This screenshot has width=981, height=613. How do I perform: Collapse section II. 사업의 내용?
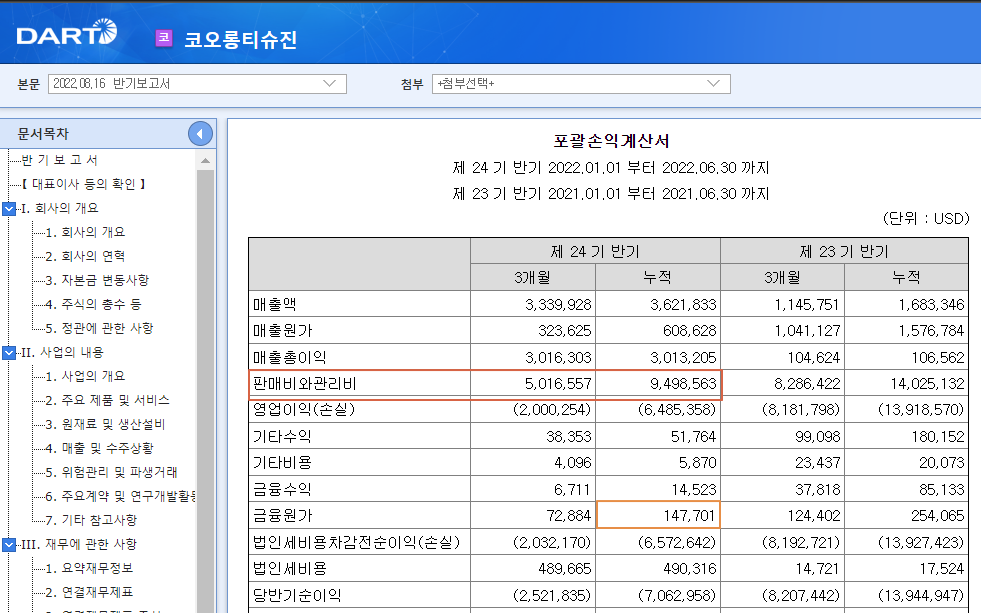(x=9, y=352)
